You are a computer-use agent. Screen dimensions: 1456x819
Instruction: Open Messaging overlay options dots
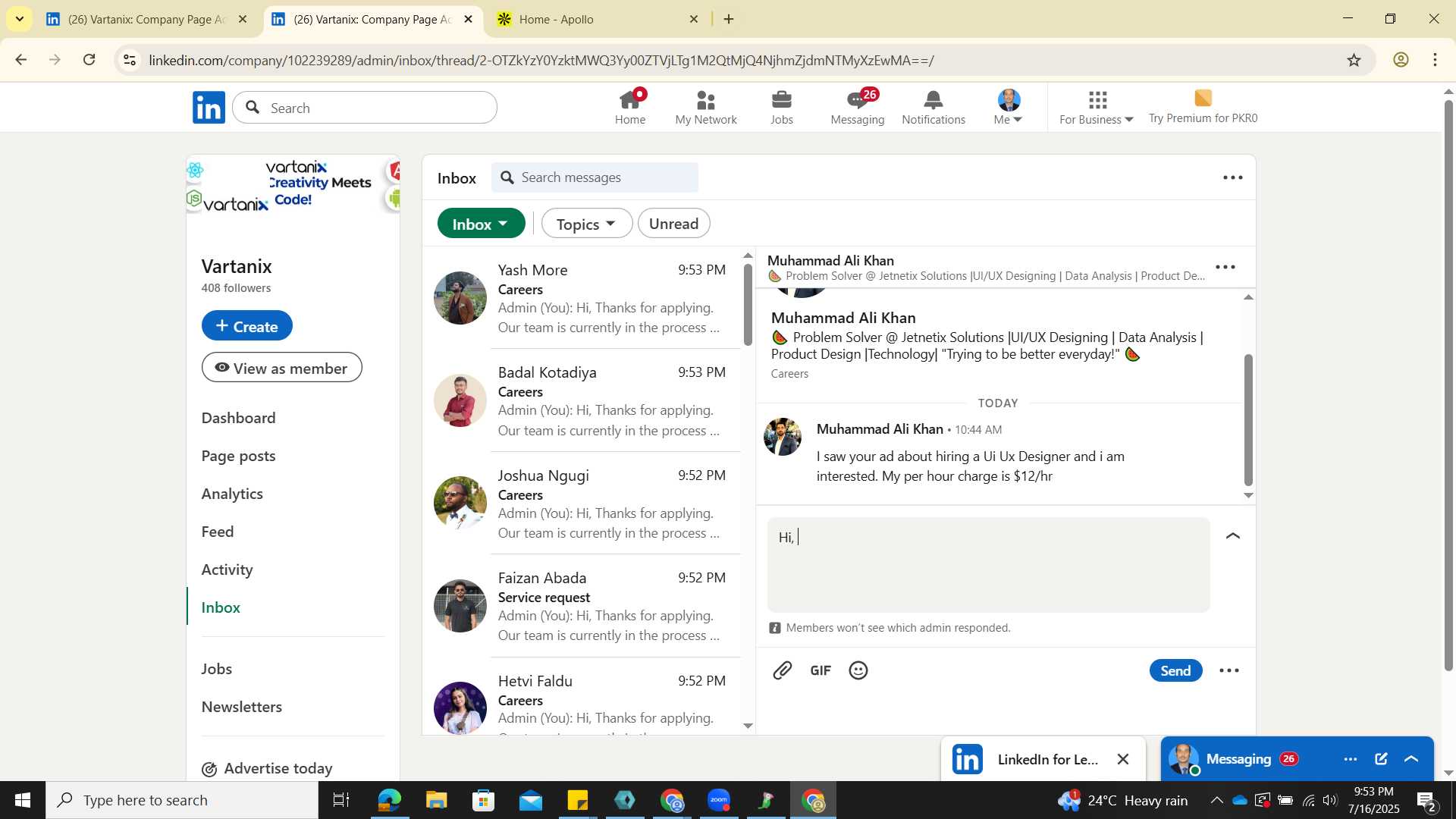pos(1350,759)
